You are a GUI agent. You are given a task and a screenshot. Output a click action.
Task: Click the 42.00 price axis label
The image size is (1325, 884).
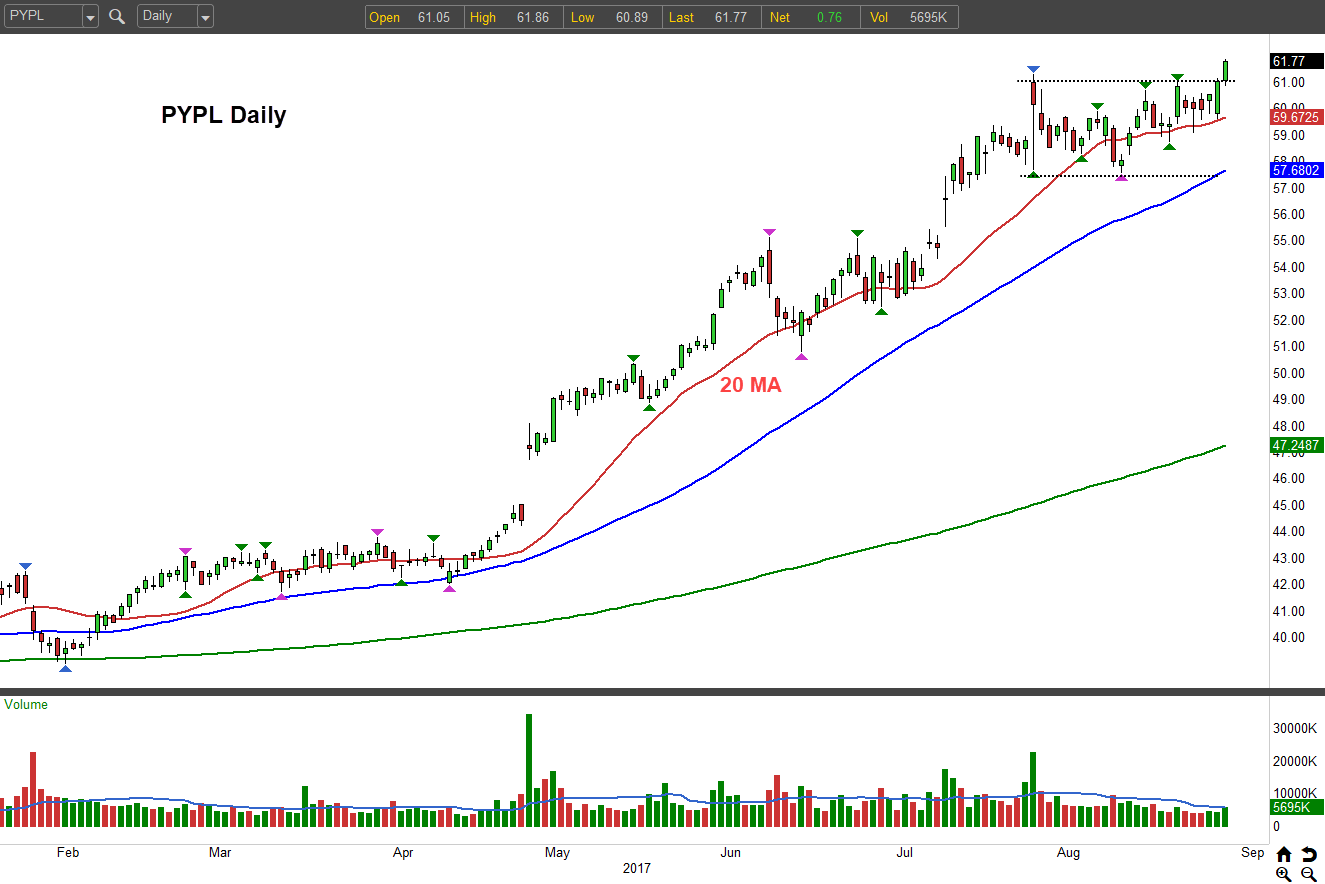pos(1288,584)
